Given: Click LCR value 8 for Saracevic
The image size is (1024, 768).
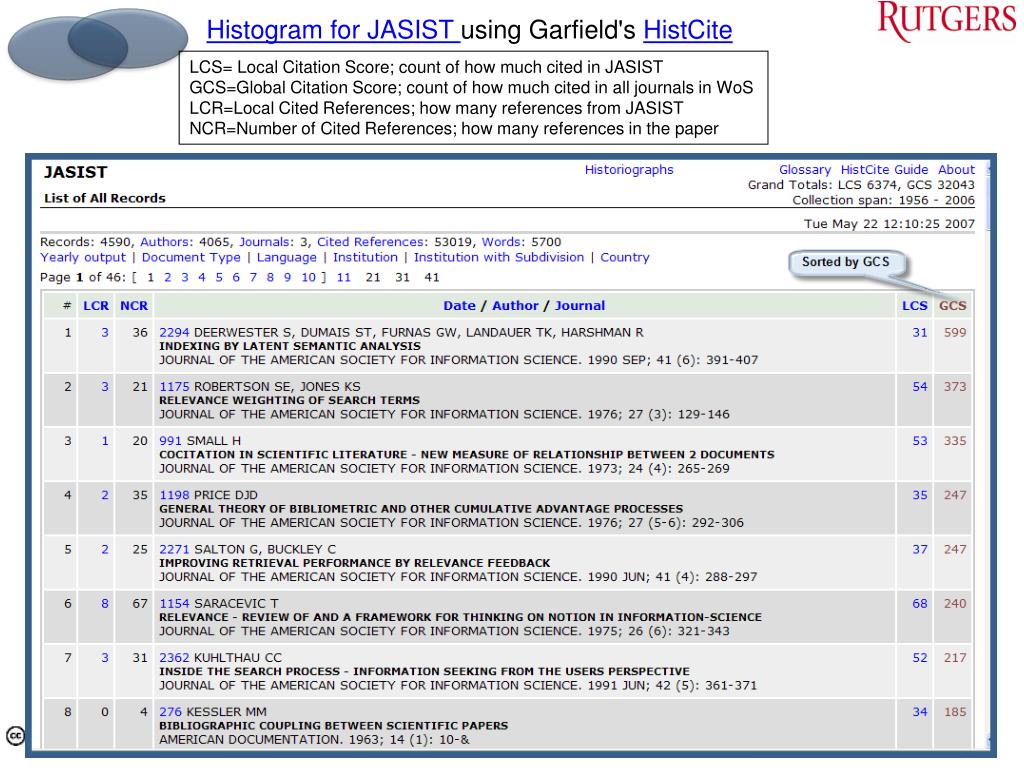Looking at the screenshot, I should coord(104,603).
